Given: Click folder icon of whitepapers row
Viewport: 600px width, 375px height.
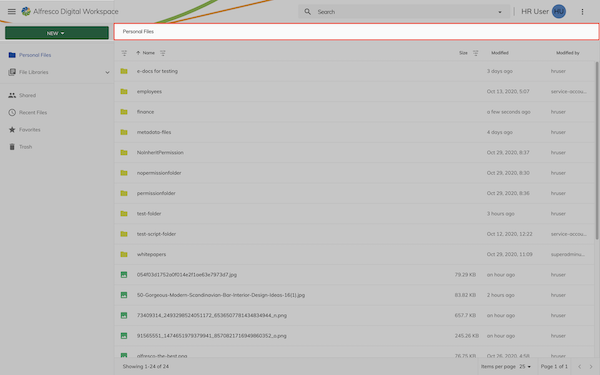Looking at the screenshot, I should pyautogui.click(x=124, y=254).
